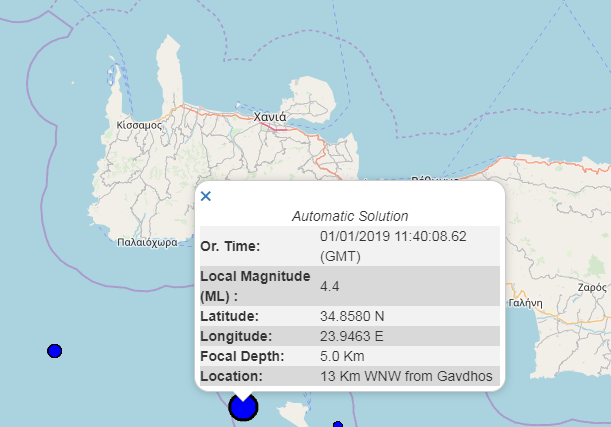Image resolution: width=611 pixels, height=427 pixels.
Task: Select the small blue marker in the western sea
Action: (x=55, y=351)
